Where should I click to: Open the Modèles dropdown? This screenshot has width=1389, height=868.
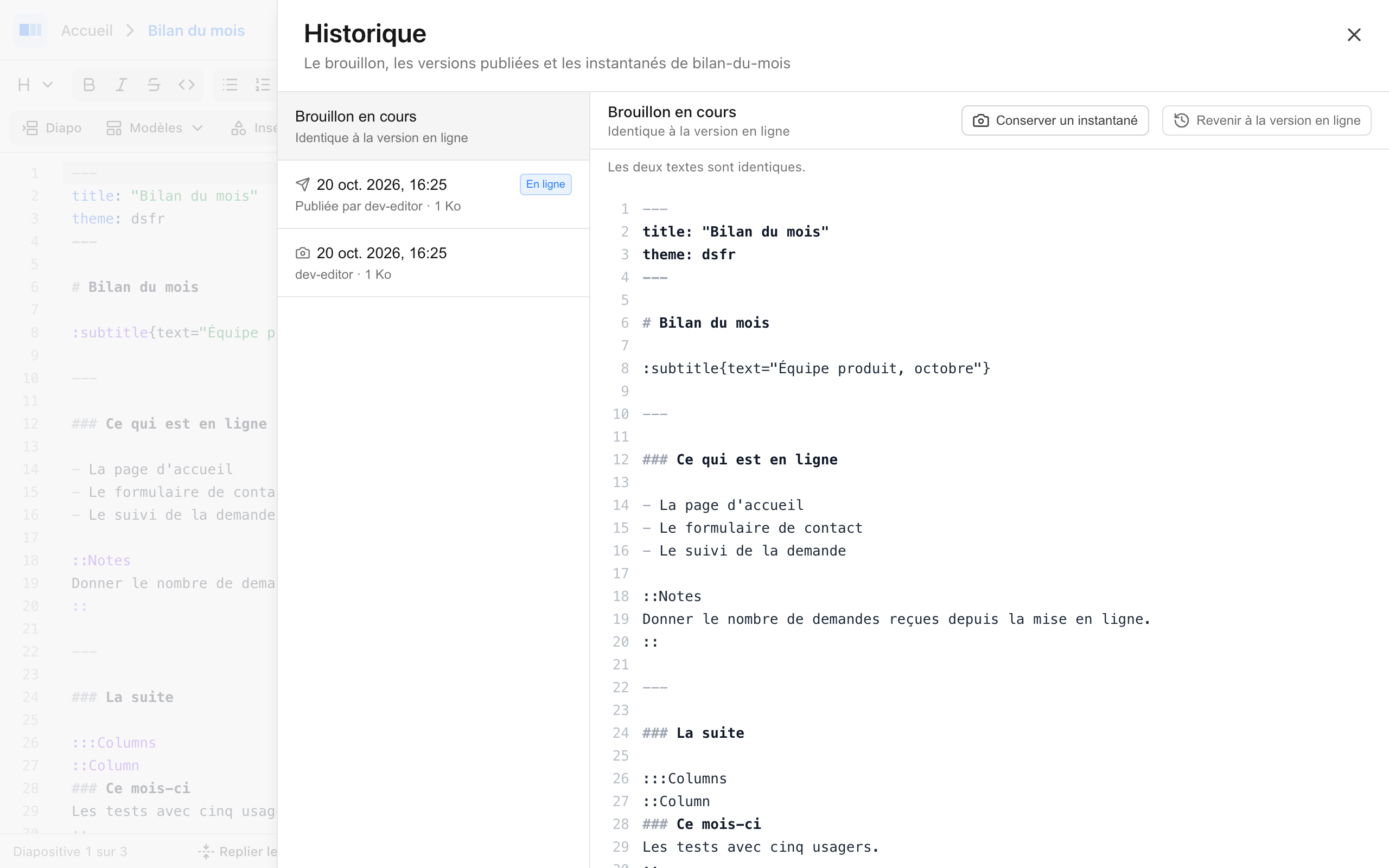click(155, 128)
